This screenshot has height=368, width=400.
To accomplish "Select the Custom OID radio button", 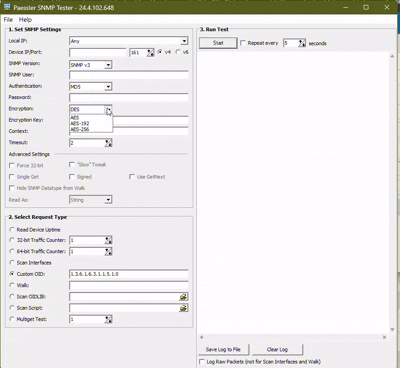I will [12, 274].
